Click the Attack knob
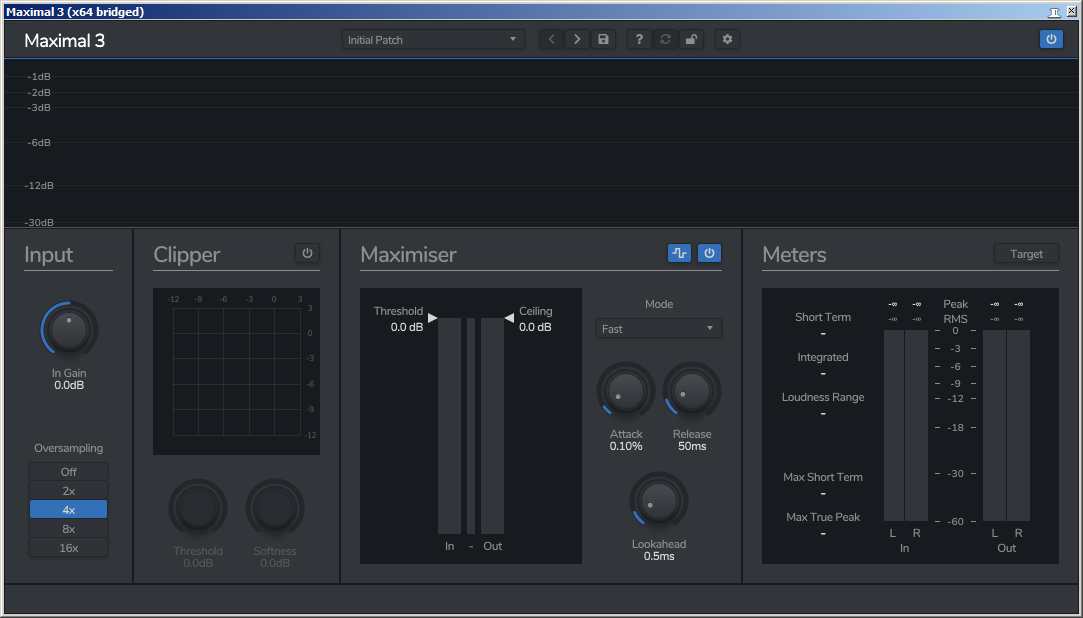1083x618 pixels. pos(626,392)
